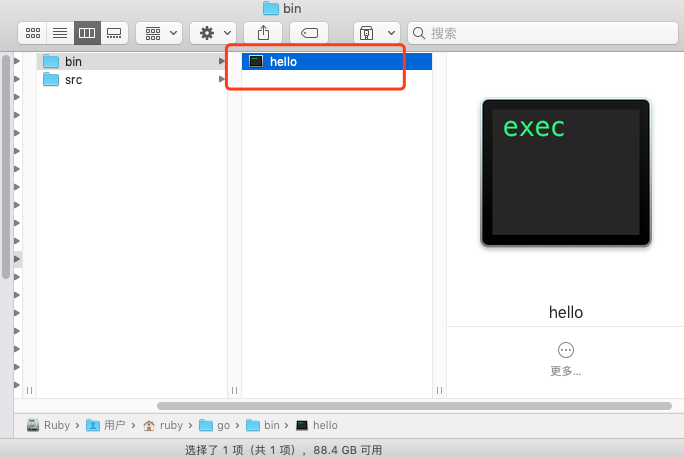Screen dimensions: 684x457
Task: Switch to icon view in the toolbar
Action: [32, 33]
